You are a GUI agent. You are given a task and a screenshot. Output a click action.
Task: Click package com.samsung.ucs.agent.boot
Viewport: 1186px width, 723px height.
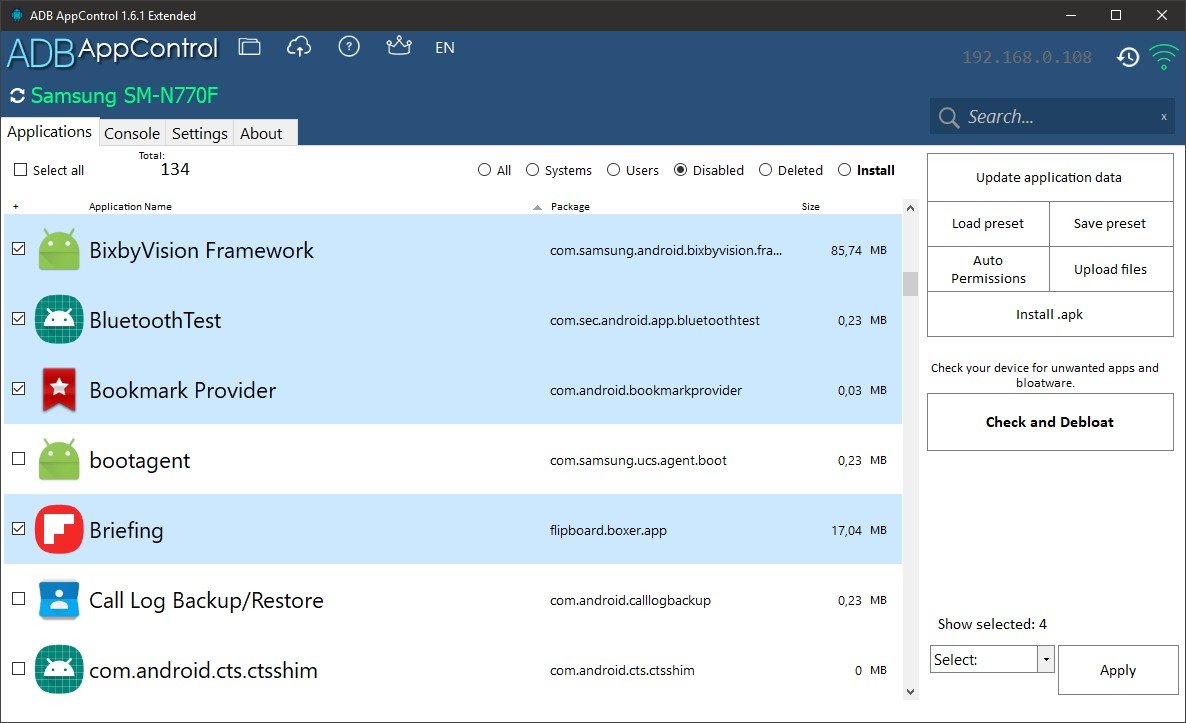(x=638, y=460)
